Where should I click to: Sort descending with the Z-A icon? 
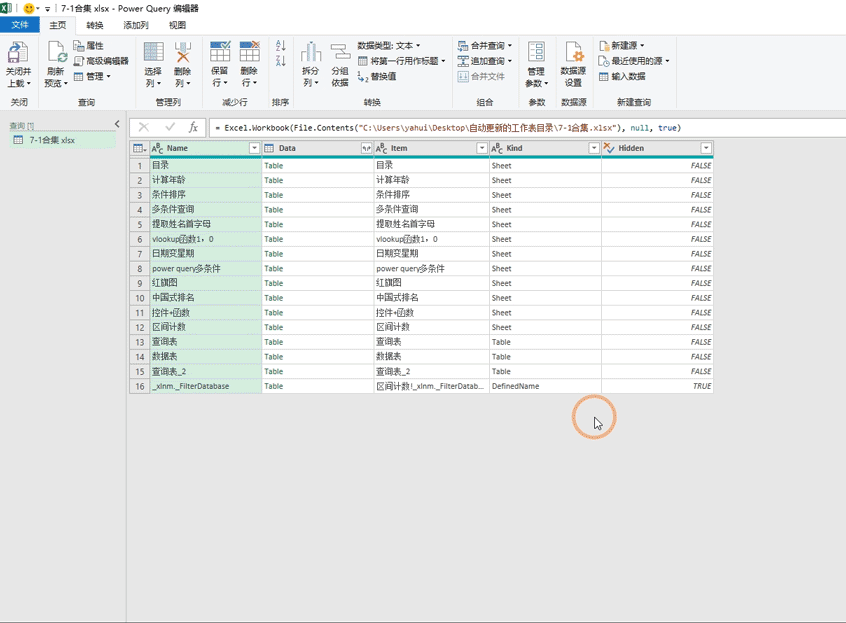pos(281,61)
